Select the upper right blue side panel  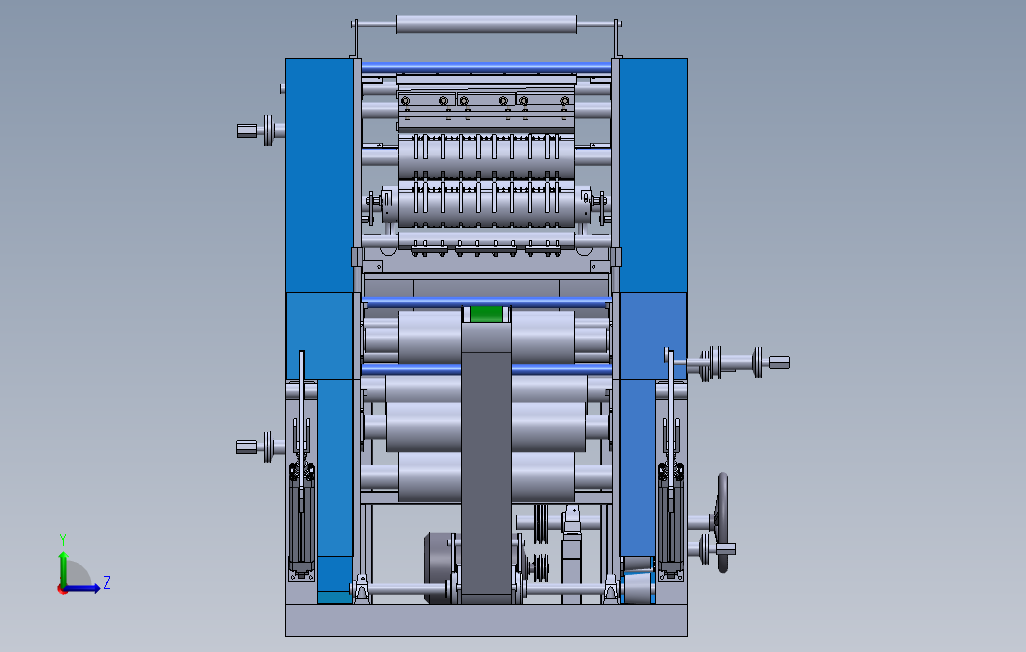[x=653, y=175]
